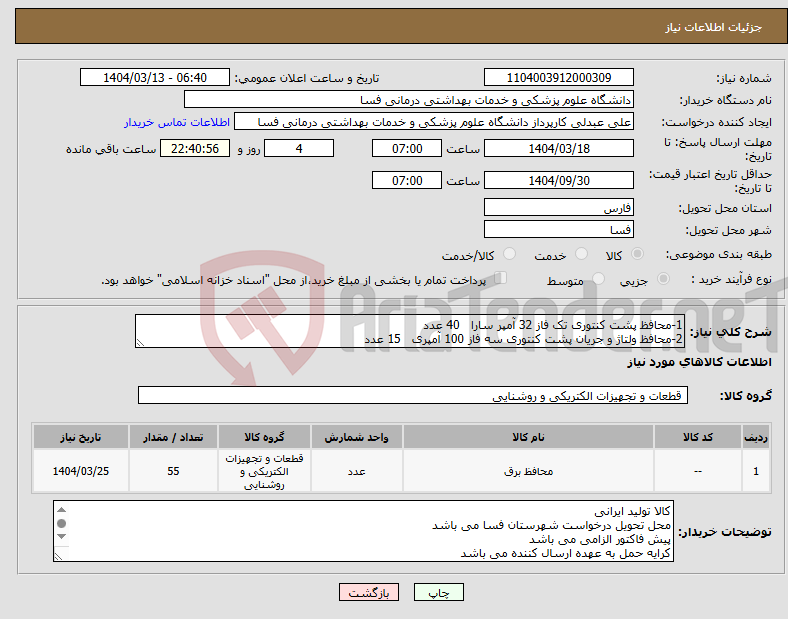Open the اطلاعات تماس خریدار link
The height and width of the screenshot is (619, 788).
(177, 122)
